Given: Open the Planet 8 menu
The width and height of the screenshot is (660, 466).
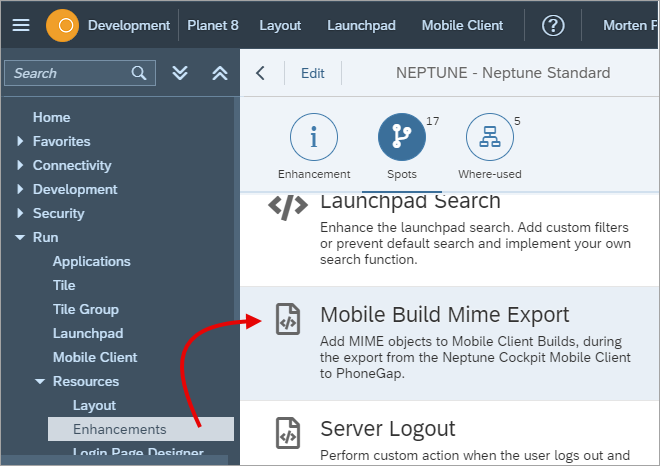Looking at the screenshot, I should tap(213, 25).
